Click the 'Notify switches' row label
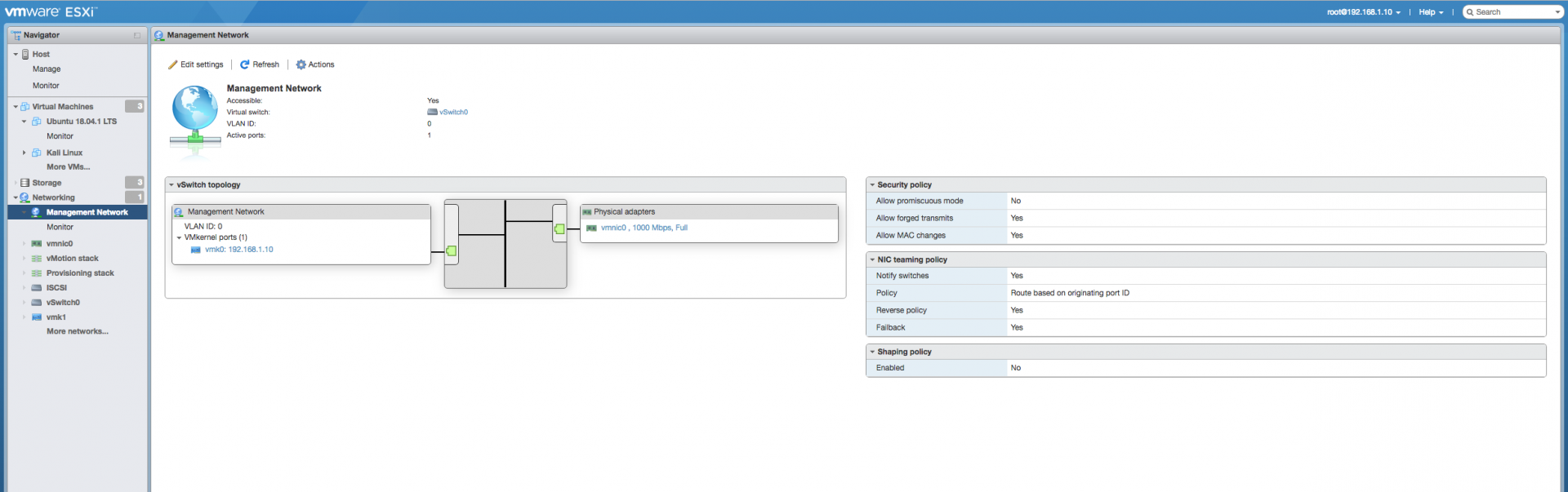 tap(902, 276)
